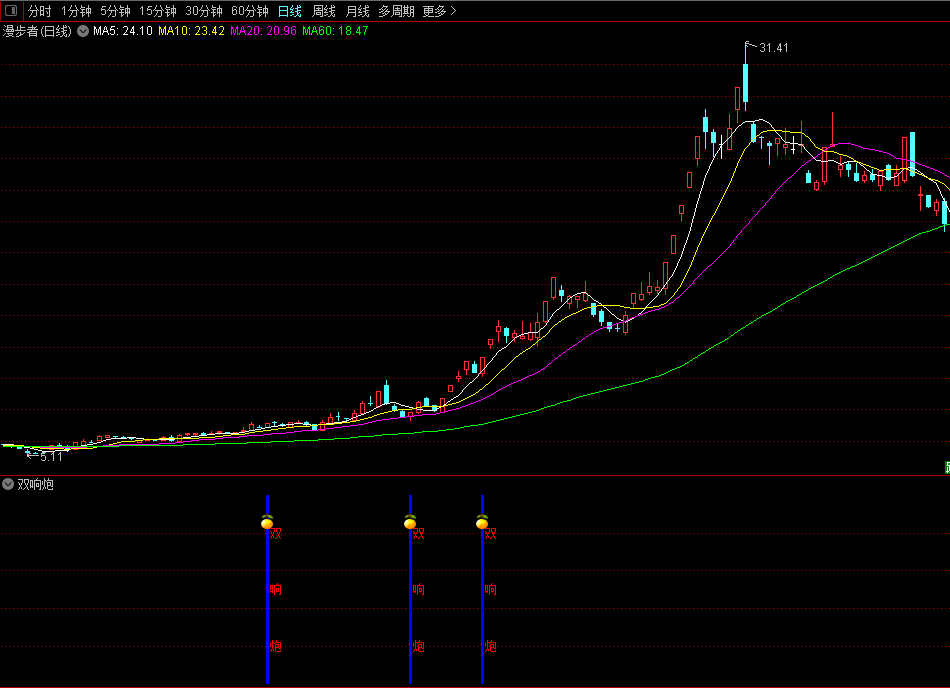Click the tallest cyan candlestick at the peak
The image size is (950, 688).
[x=746, y=83]
